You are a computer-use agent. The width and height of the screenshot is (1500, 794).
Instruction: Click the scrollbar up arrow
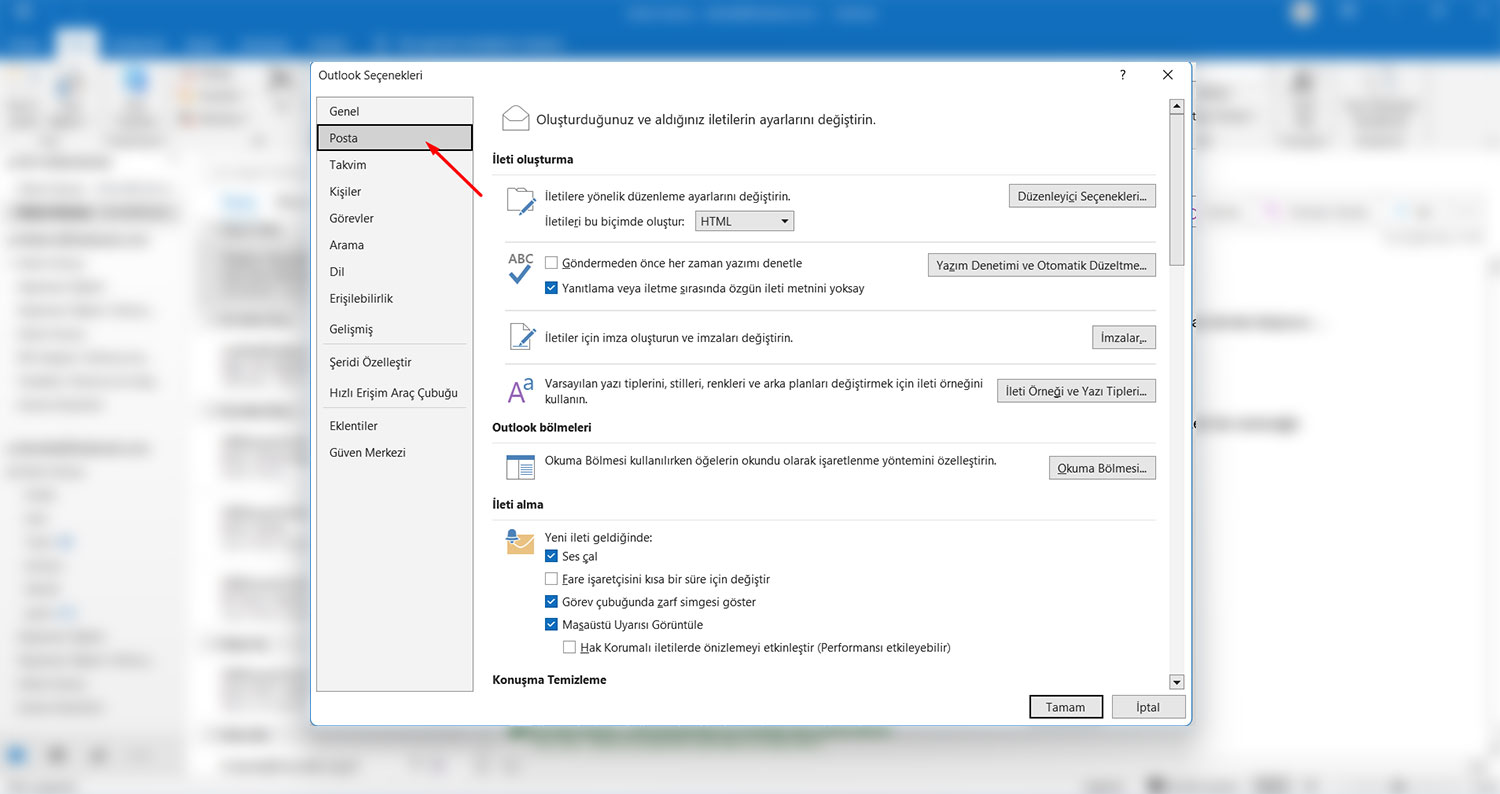tap(1176, 106)
